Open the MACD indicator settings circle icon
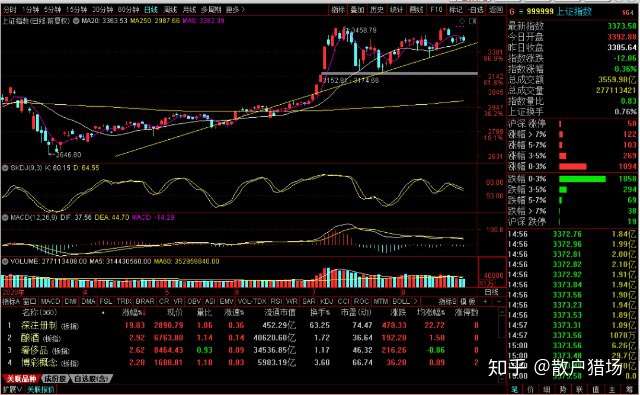This screenshot has height=395, width=640. click(5, 217)
